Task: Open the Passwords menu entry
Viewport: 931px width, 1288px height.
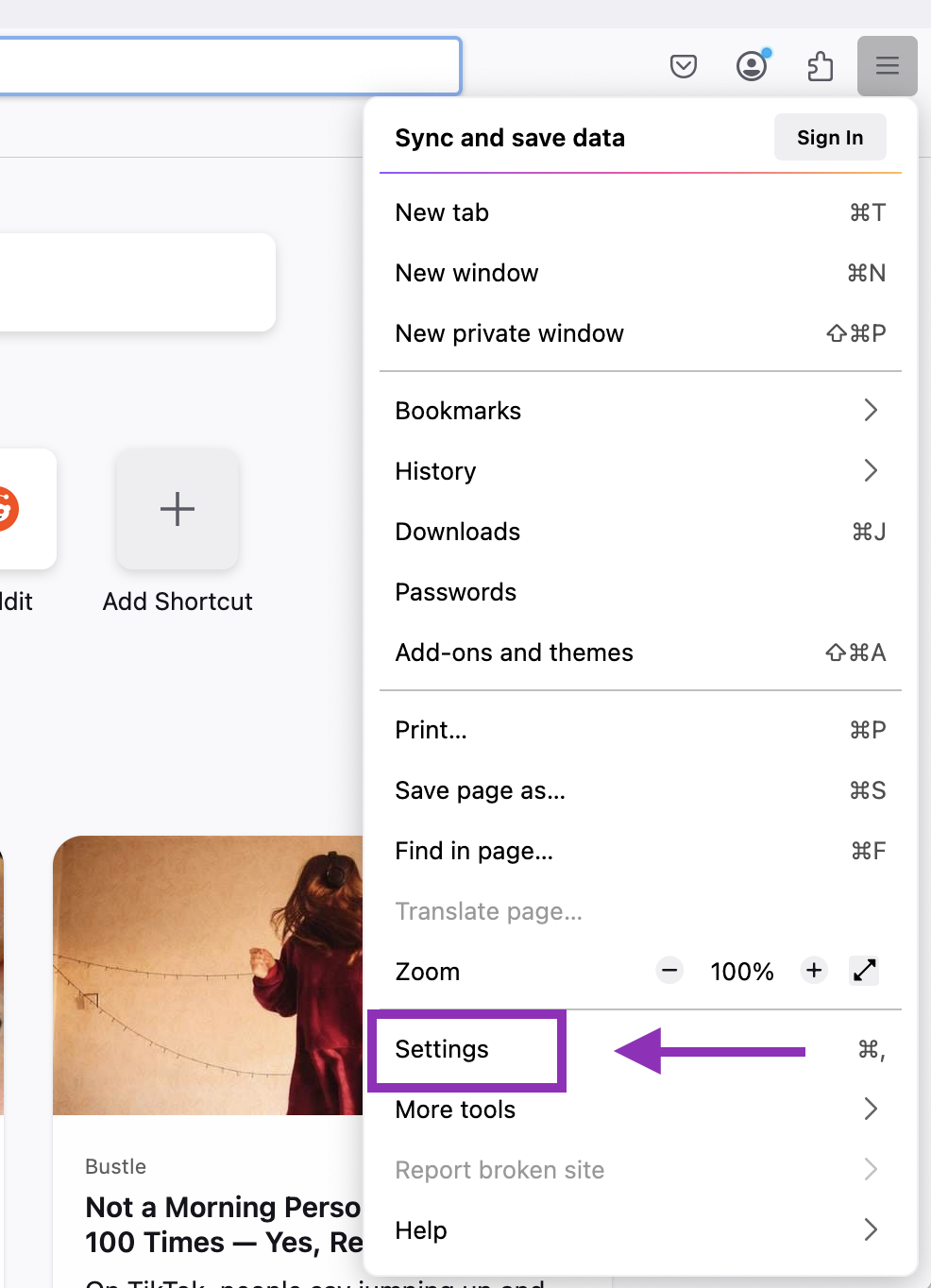Action: [456, 592]
